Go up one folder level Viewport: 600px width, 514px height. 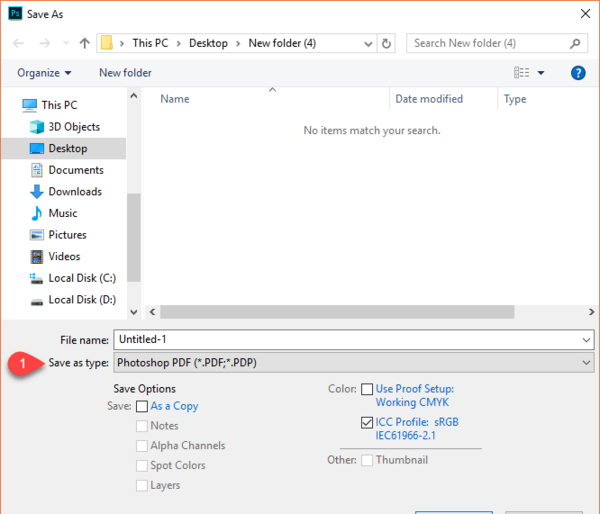[x=84, y=43]
